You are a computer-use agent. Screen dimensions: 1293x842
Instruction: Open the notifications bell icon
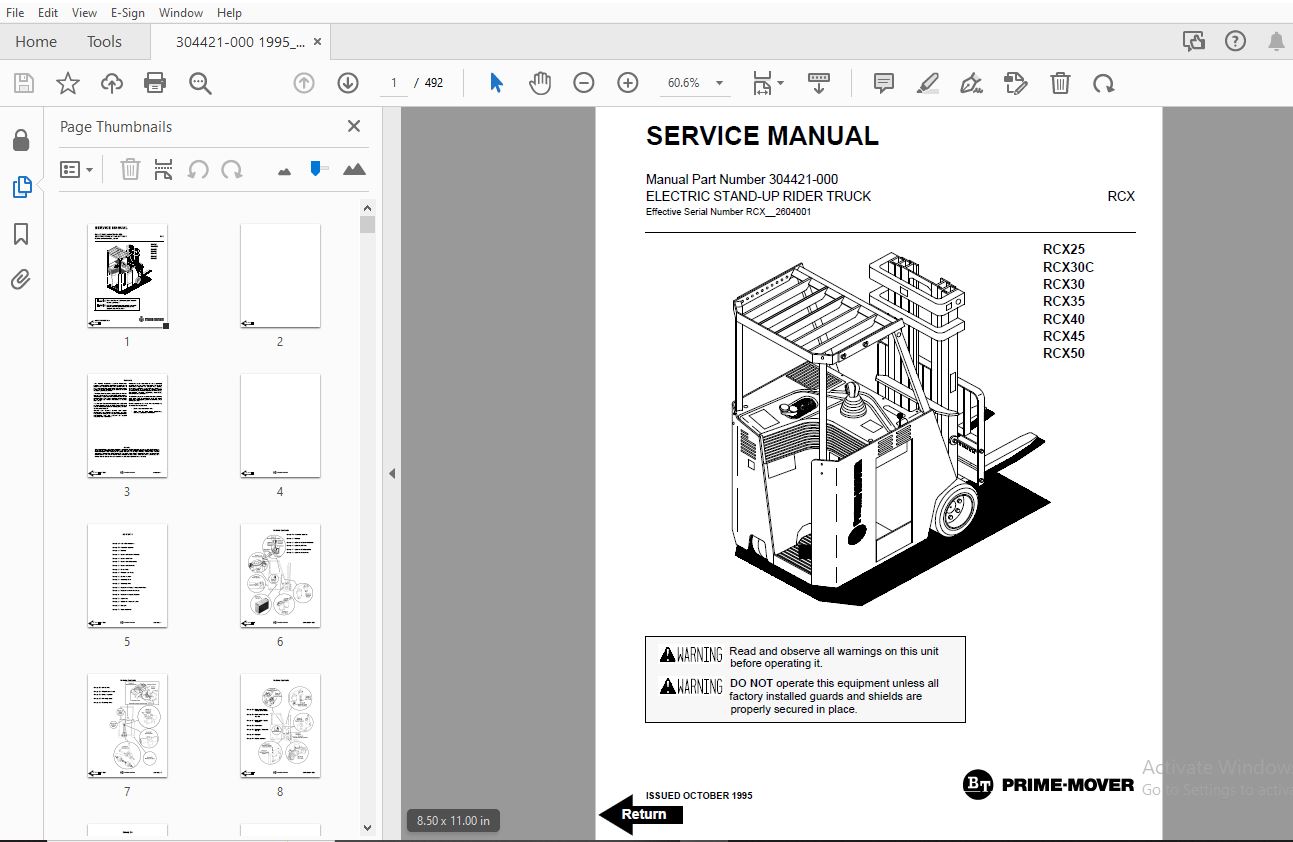click(1277, 41)
